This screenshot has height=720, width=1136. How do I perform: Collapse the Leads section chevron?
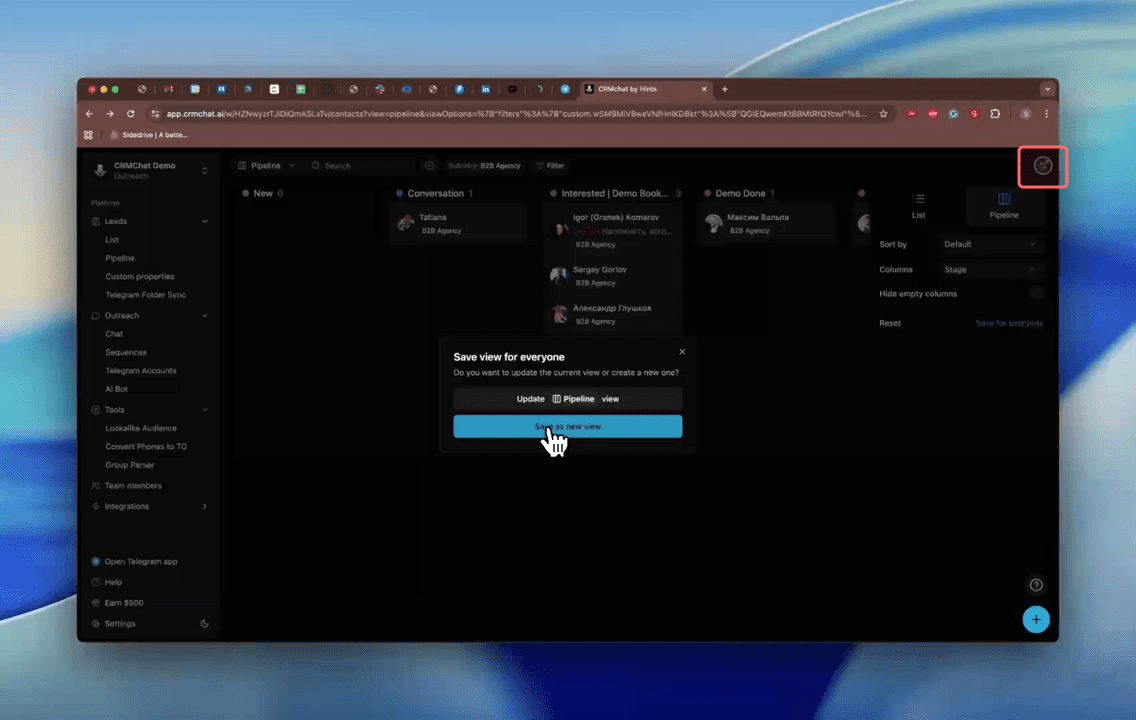(x=204, y=222)
